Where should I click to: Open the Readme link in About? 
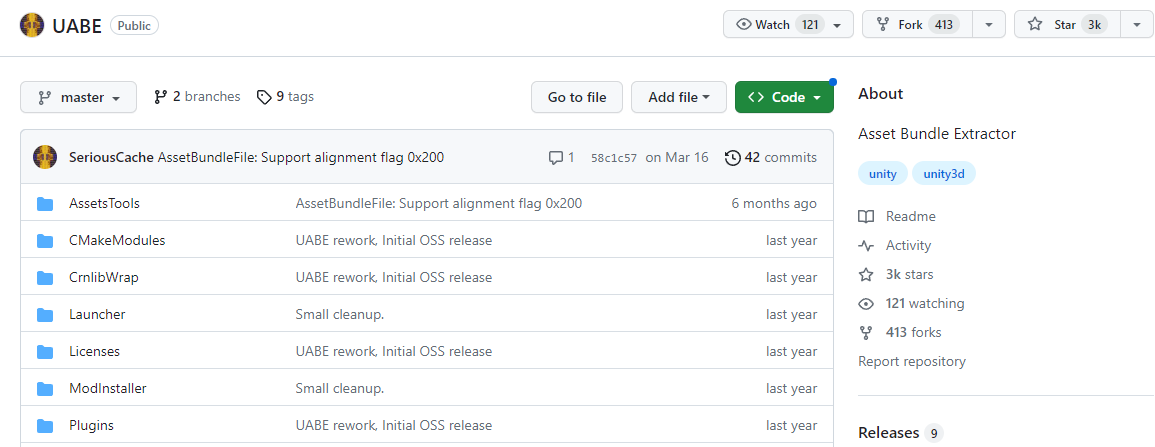tap(910, 217)
